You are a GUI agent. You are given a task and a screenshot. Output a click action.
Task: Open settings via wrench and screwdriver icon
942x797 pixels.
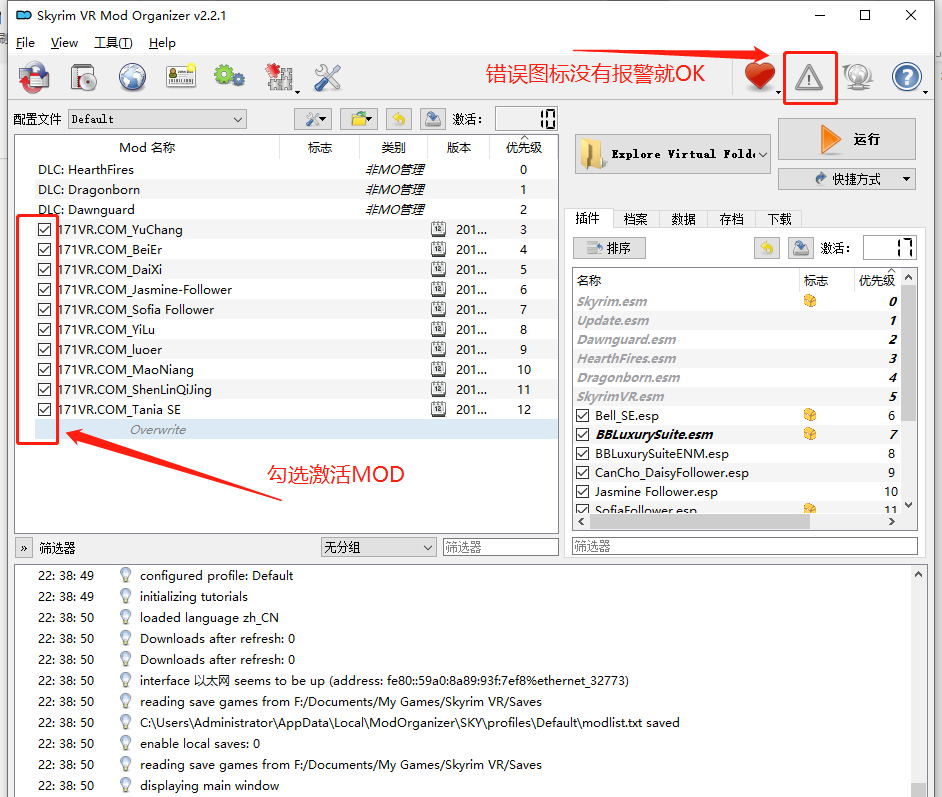click(x=328, y=77)
